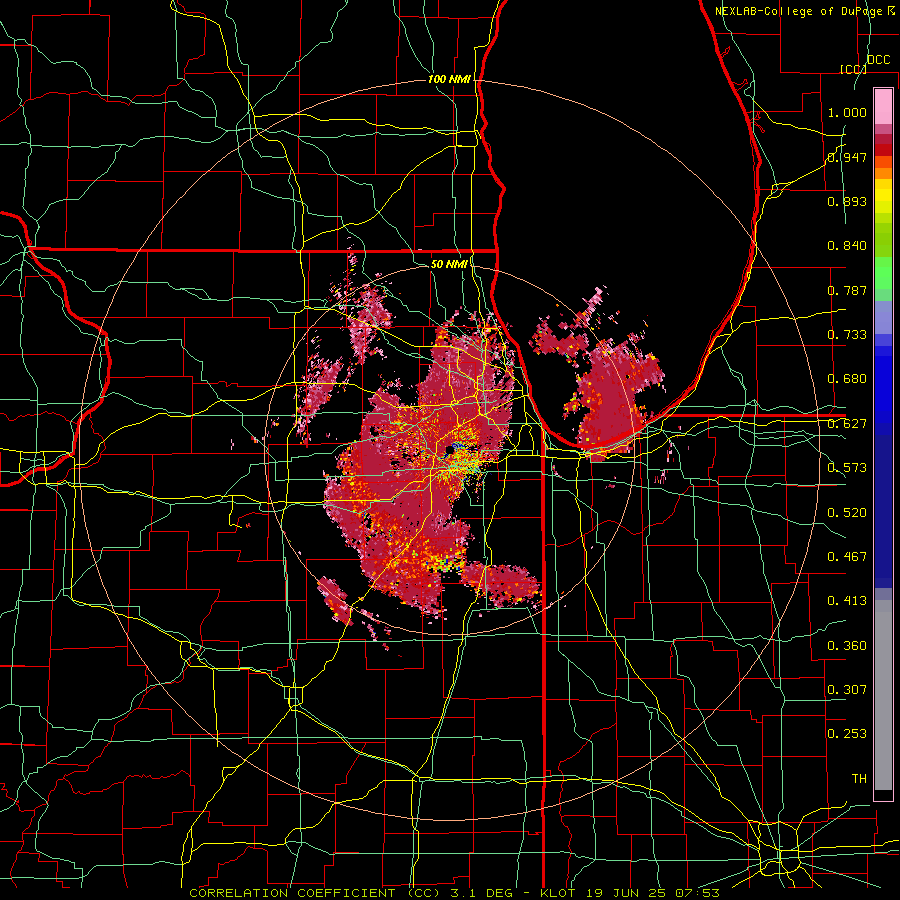The height and width of the screenshot is (900, 900).
Task: Click the 0.627 scale value
Action: [847, 424]
